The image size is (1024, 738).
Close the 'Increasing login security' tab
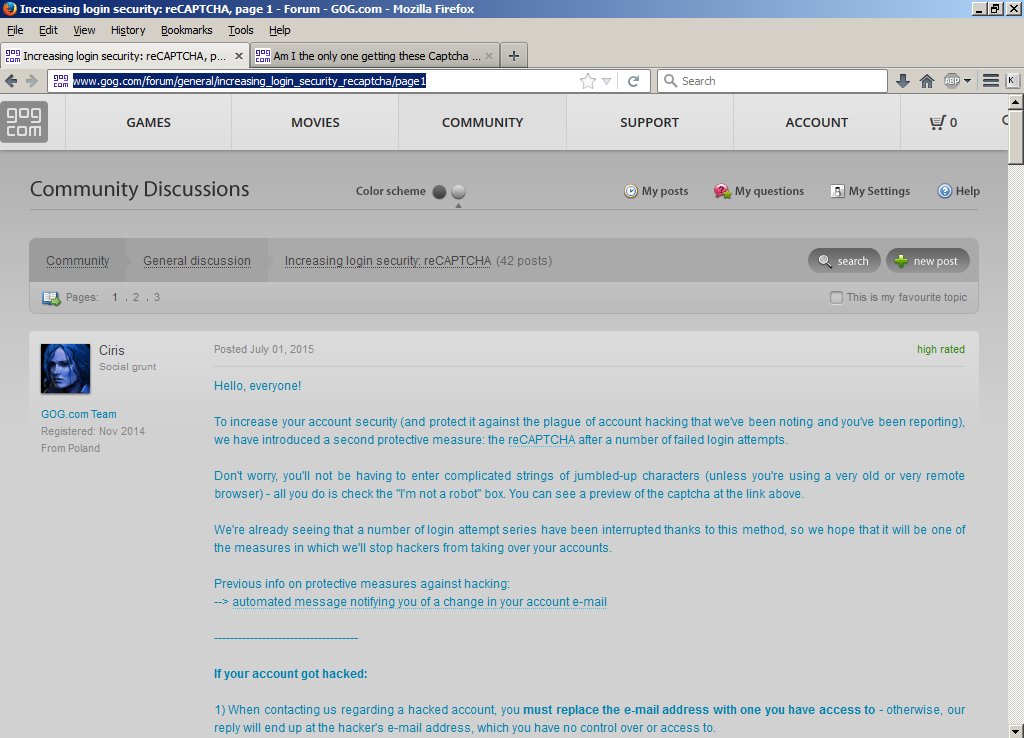[239, 56]
